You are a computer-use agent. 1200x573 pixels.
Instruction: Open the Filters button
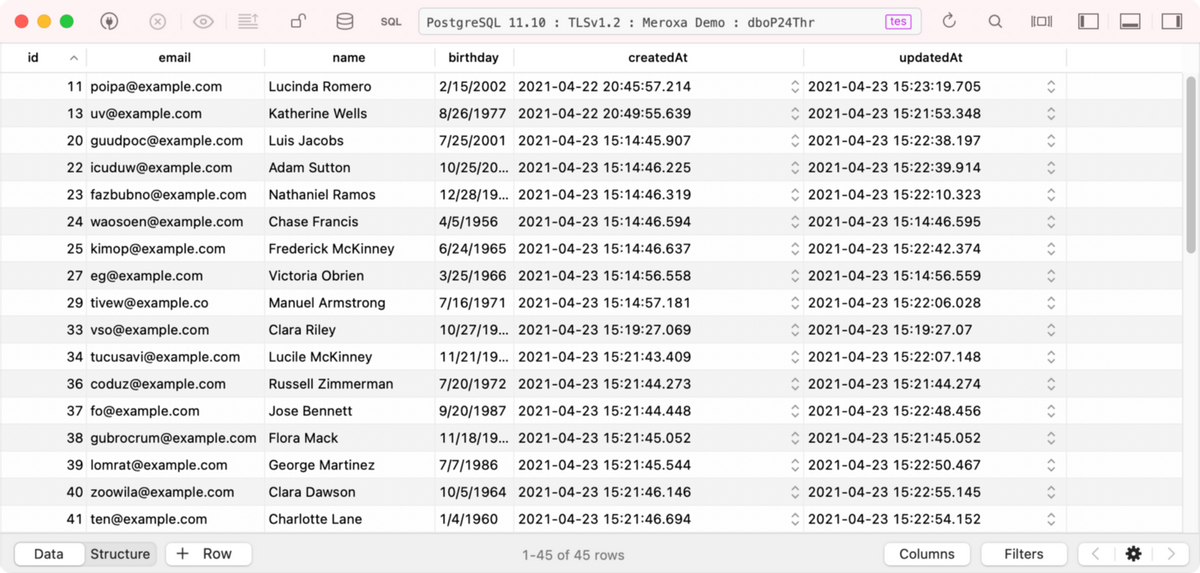point(1023,554)
